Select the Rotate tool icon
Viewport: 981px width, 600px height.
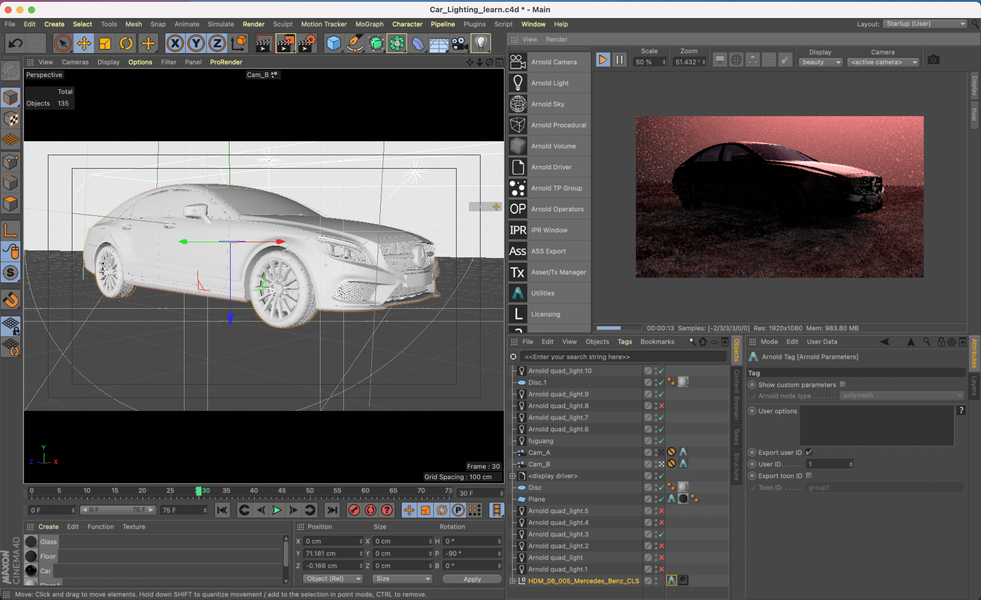(126, 43)
